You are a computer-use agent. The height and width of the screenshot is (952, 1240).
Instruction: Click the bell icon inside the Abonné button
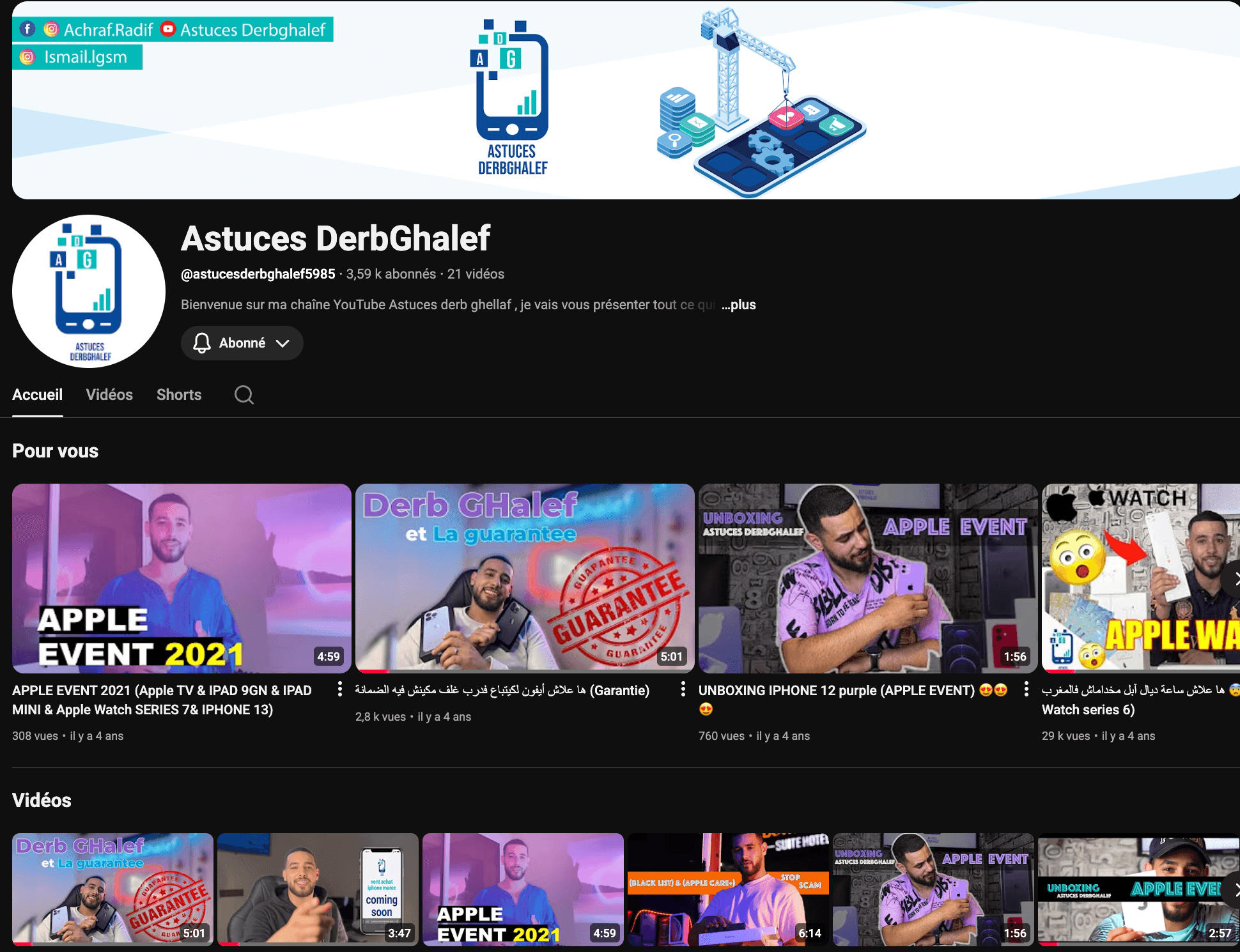click(x=201, y=343)
